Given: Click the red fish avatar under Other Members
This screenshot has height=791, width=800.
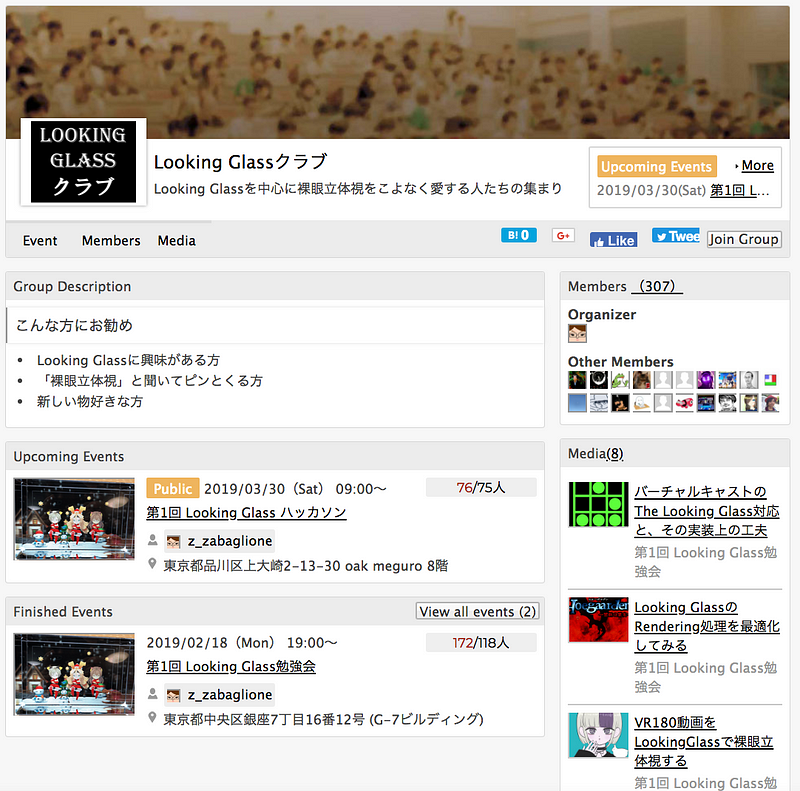Looking at the screenshot, I should [x=685, y=403].
